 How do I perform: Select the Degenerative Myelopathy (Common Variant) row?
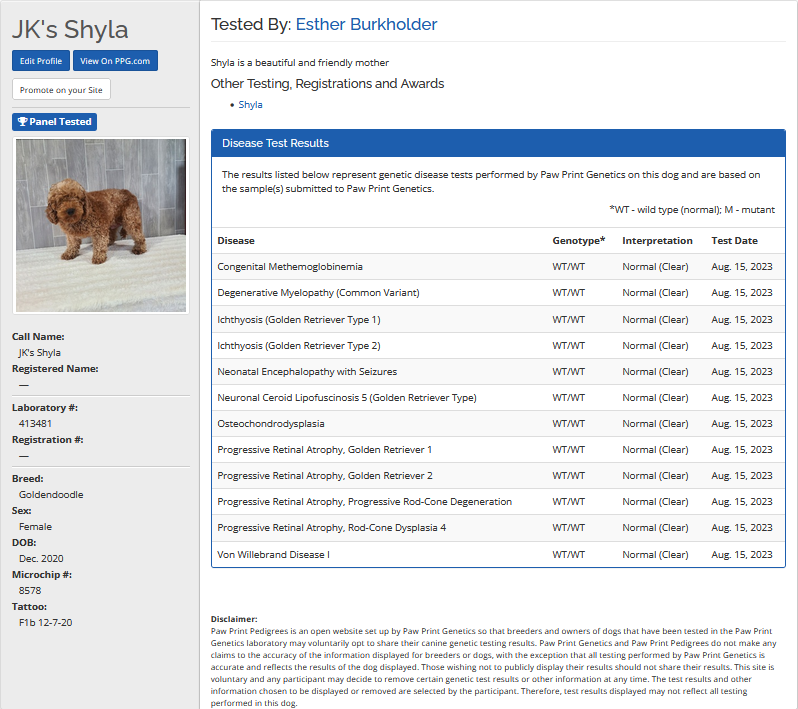pyautogui.click(x=318, y=293)
